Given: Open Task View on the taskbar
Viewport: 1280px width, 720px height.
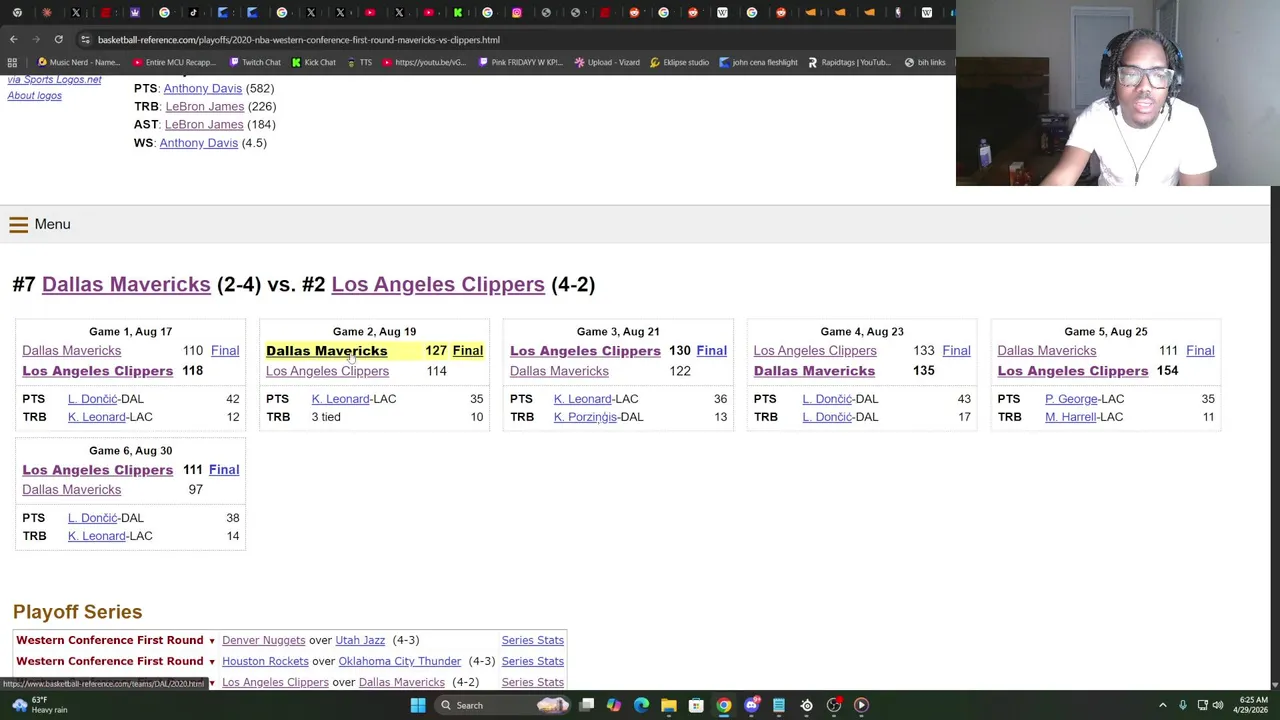Looking at the screenshot, I should pyautogui.click(x=587, y=705).
